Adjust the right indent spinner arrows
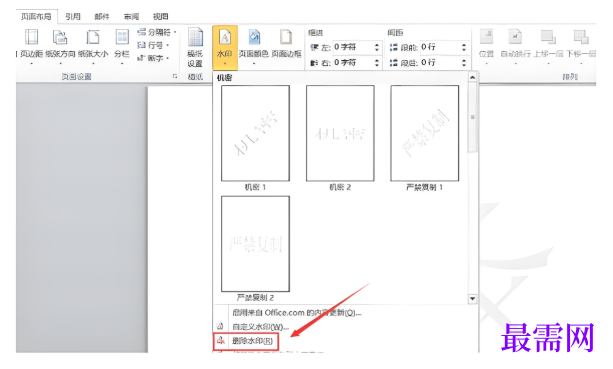This screenshot has width=613, height=369. point(377,63)
